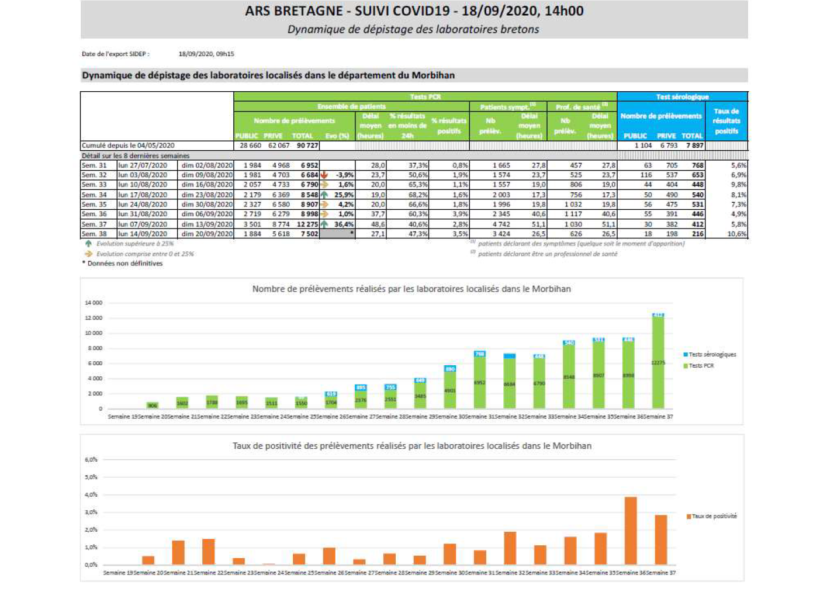Click the '-3,9%' evolution value
Viewport: 820px width, 592px height.
pos(345,175)
